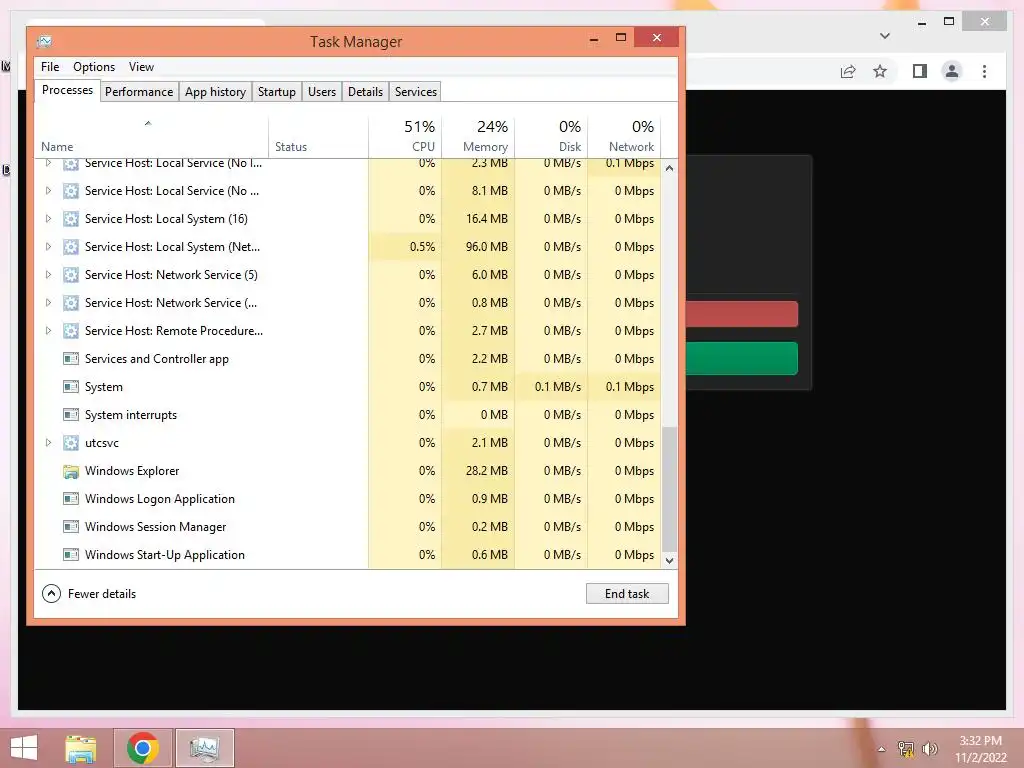Click the volume speaker tray icon
Image resolution: width=1024 pixels, height=768 pixels.
[930, 749]
